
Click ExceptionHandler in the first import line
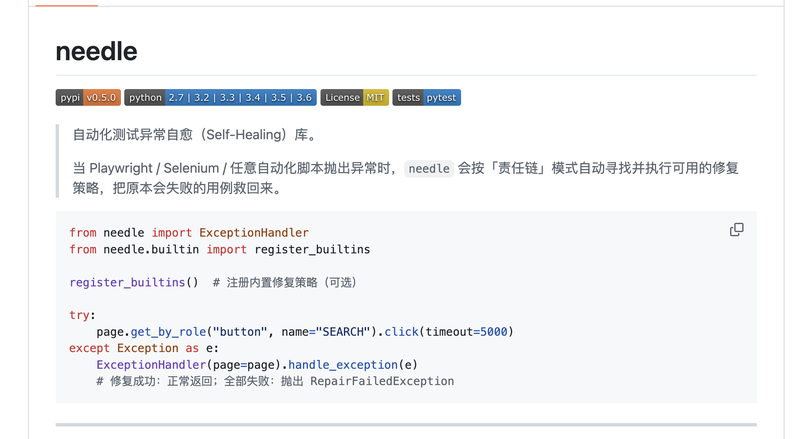(254, 233)
